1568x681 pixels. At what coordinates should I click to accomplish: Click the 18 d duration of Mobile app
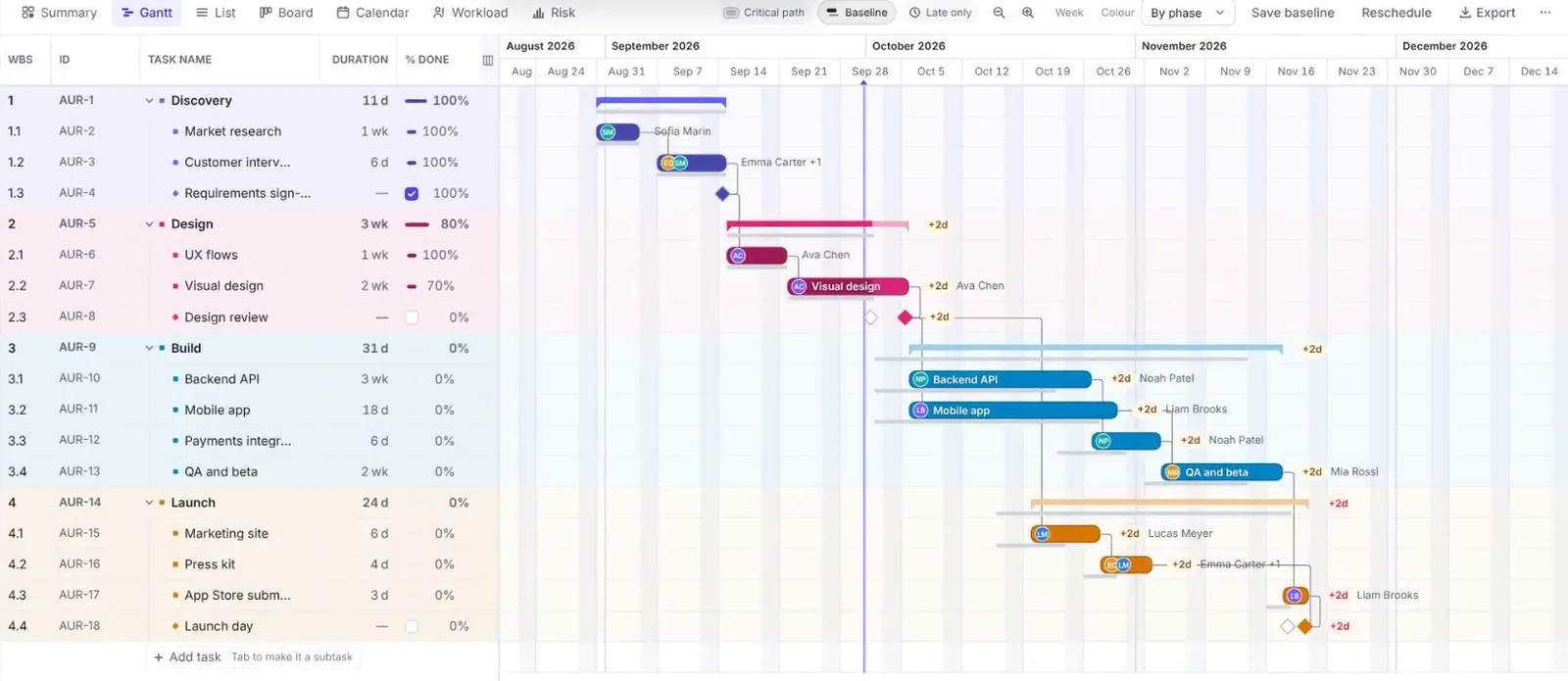(x=375, y=410)
